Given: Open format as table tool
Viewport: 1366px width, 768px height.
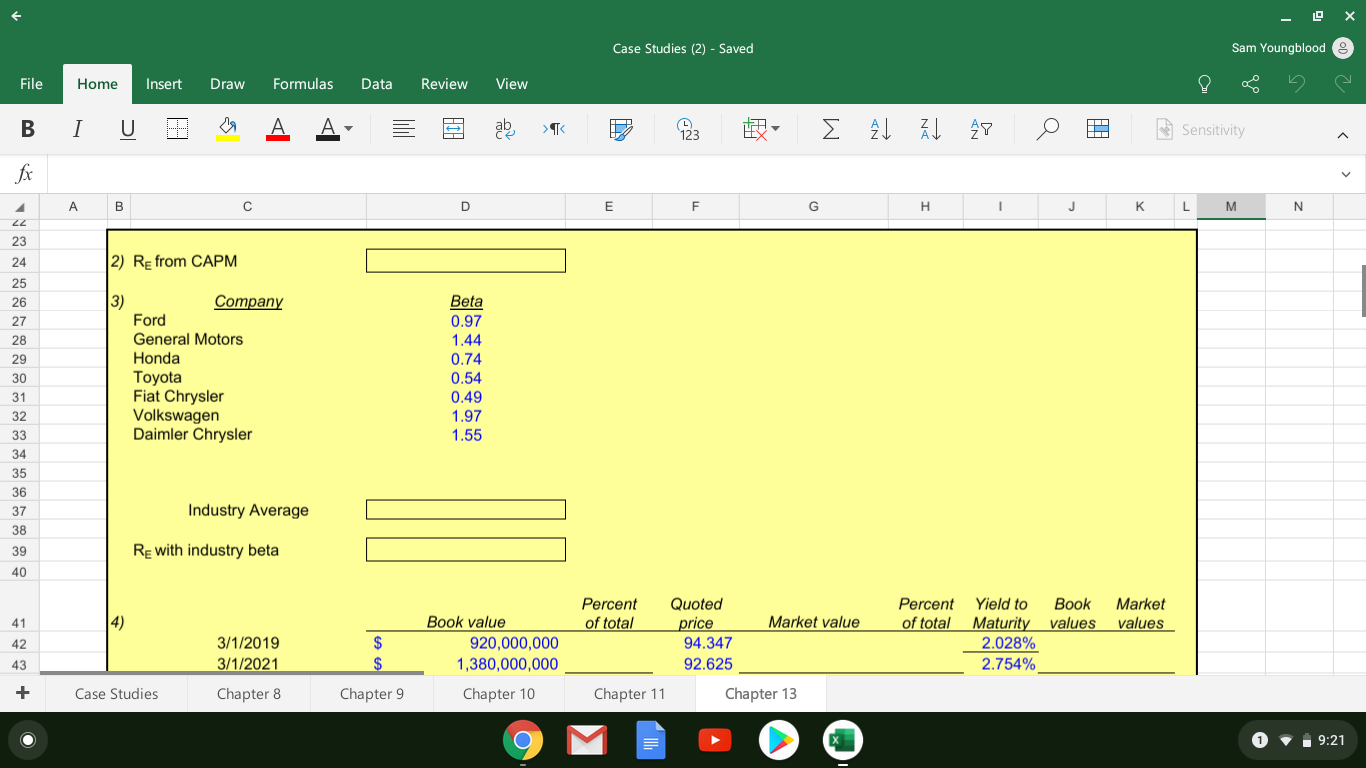Looking at the screenshot, I should click(622, 130).
